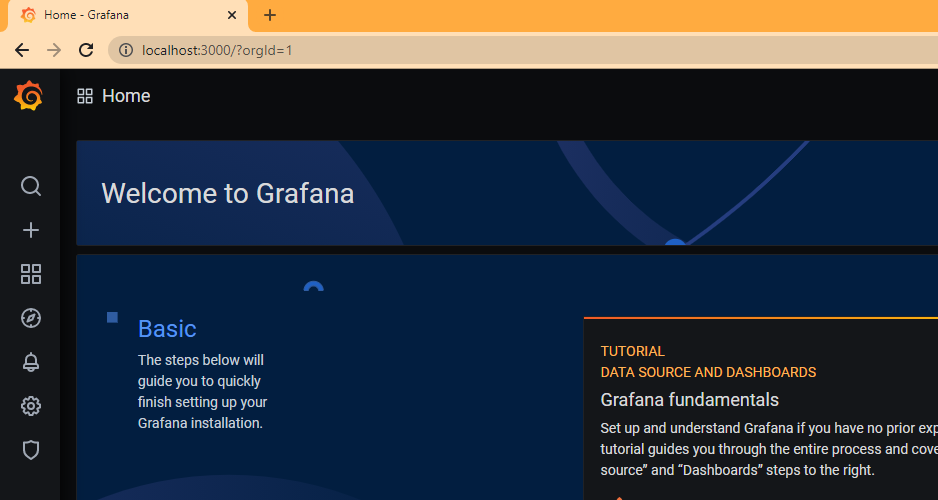Go back with the browser back arrow
Image resolution: width=938 pixels, height=500 pixels.
(22, 50)
